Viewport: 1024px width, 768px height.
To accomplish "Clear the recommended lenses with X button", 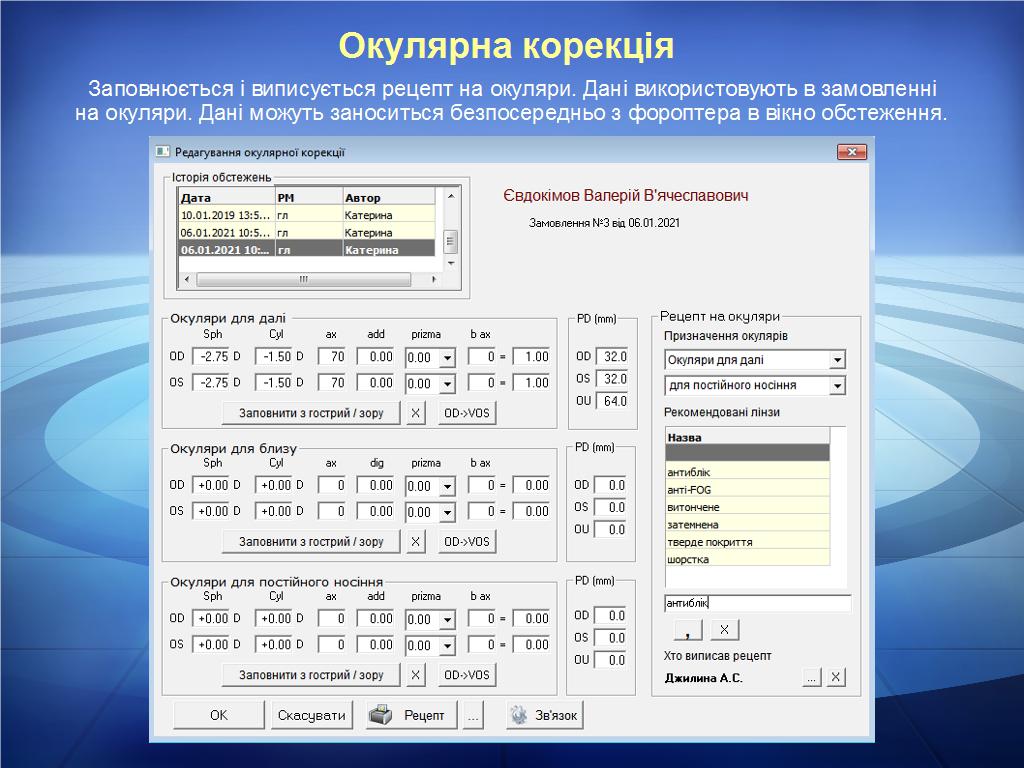I will [724, 630].
